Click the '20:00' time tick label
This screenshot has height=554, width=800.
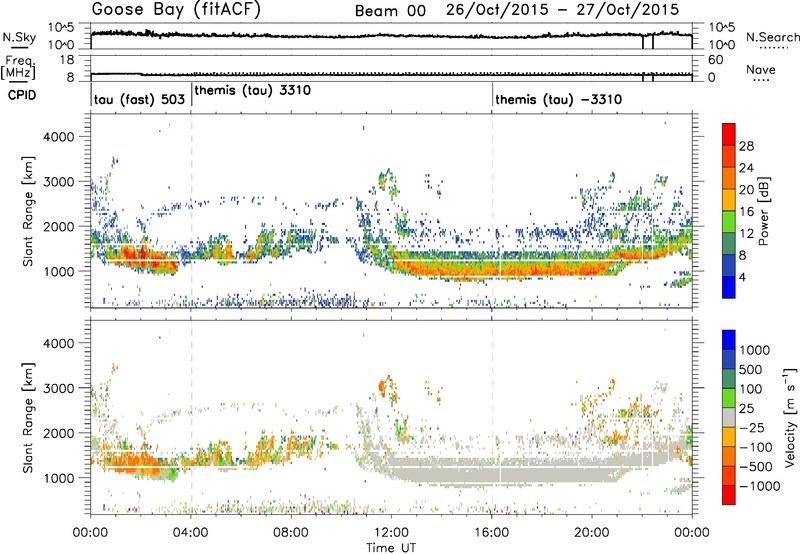pos(592,533)
